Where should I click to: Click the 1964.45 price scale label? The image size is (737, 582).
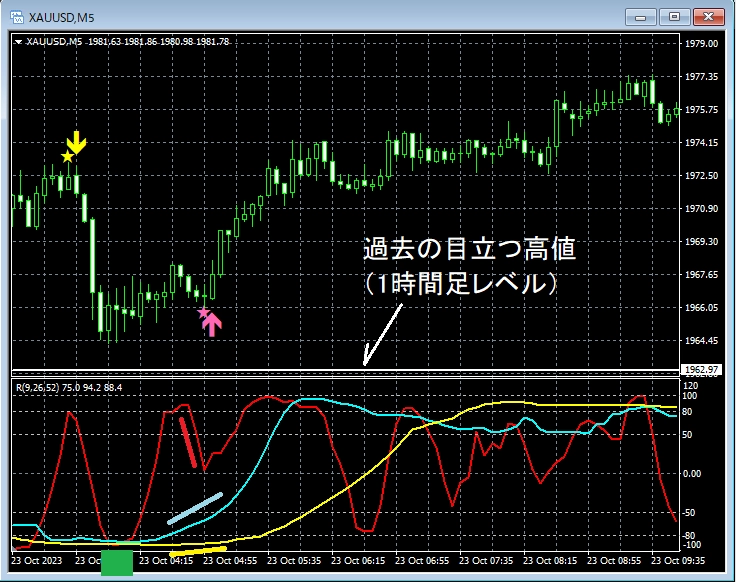coord(701,340)
